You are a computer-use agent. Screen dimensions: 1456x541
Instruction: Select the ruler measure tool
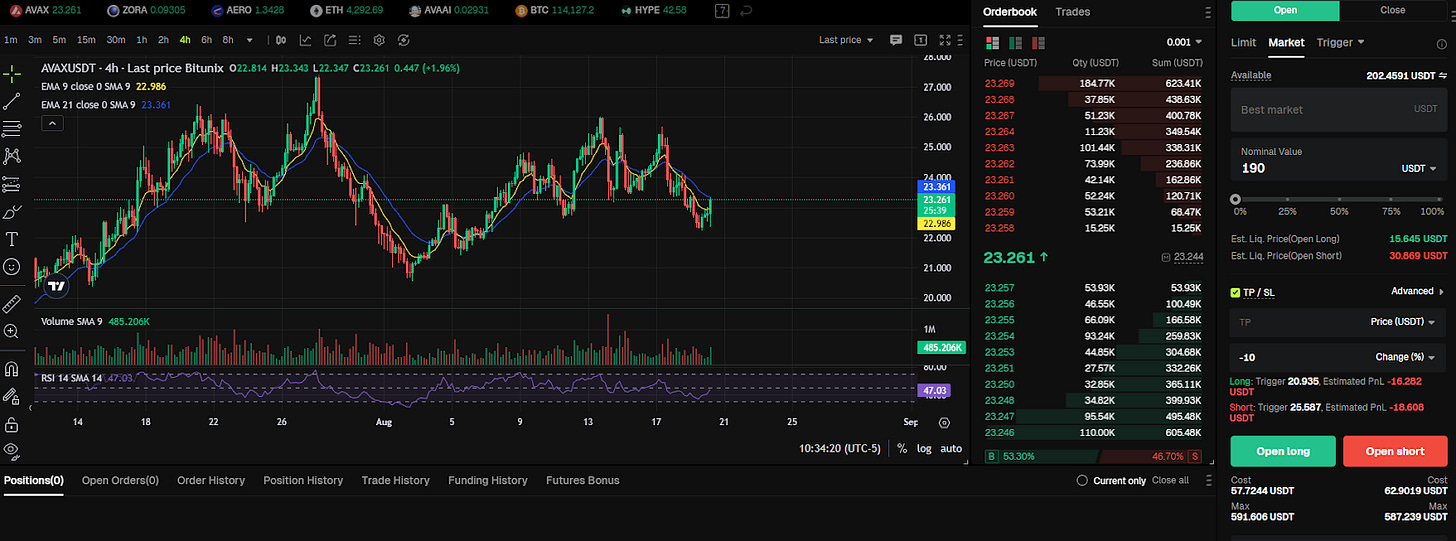(x=12, y=303)
